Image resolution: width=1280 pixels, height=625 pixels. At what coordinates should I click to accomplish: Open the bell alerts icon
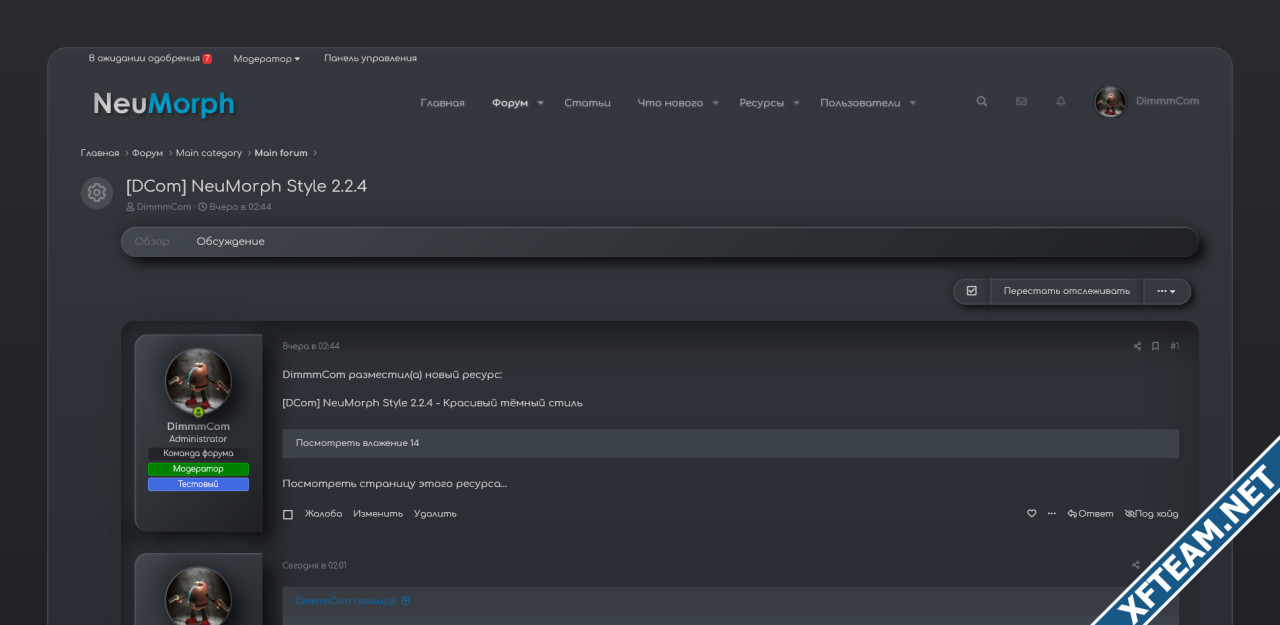click(1061, 101)
